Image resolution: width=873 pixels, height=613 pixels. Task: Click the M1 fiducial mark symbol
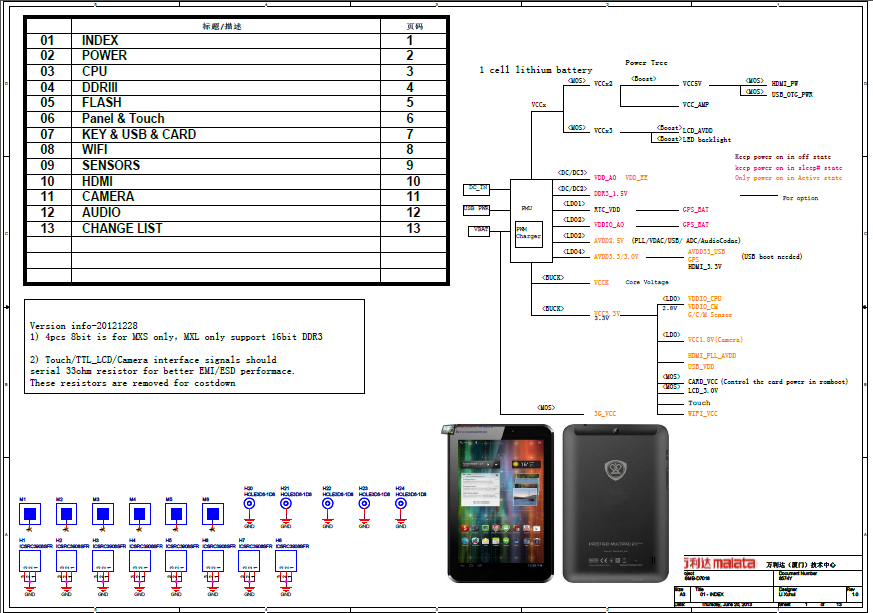(30, 514)
